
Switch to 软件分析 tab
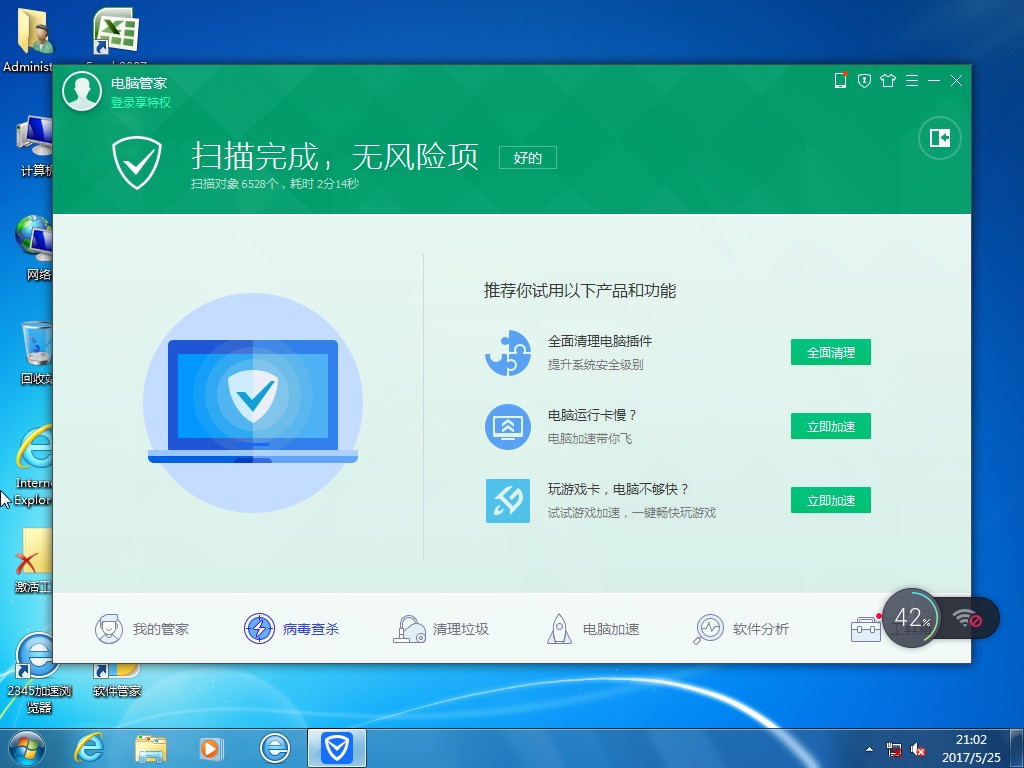point(741,629)
